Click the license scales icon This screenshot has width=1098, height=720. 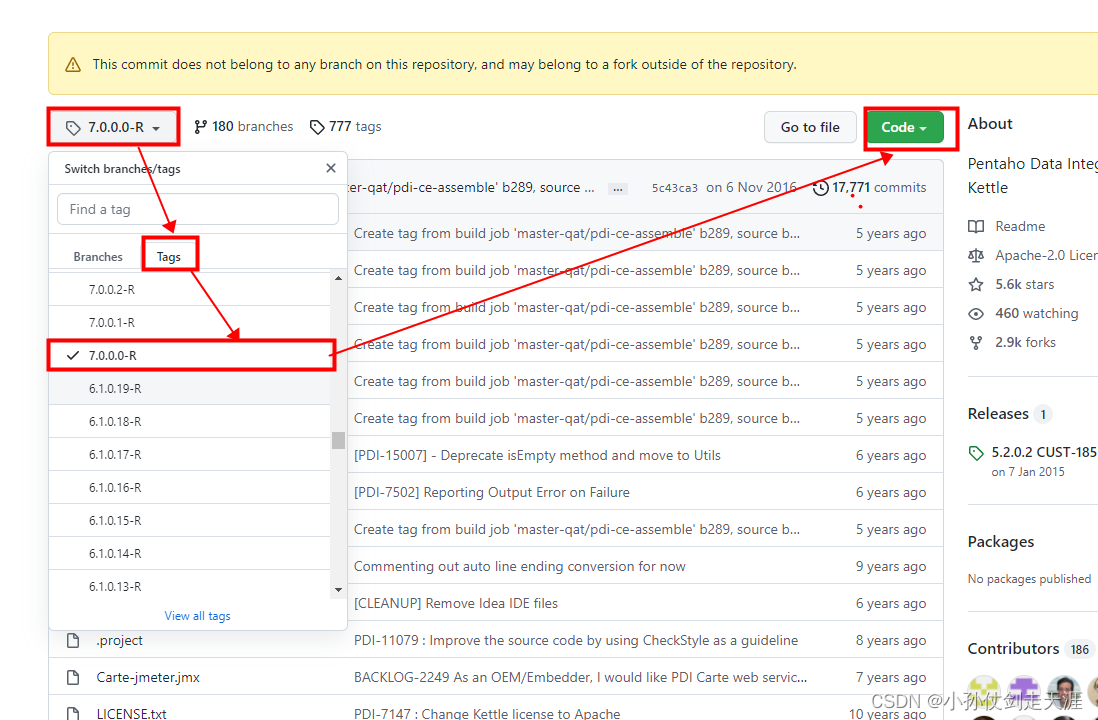(976, 256)
